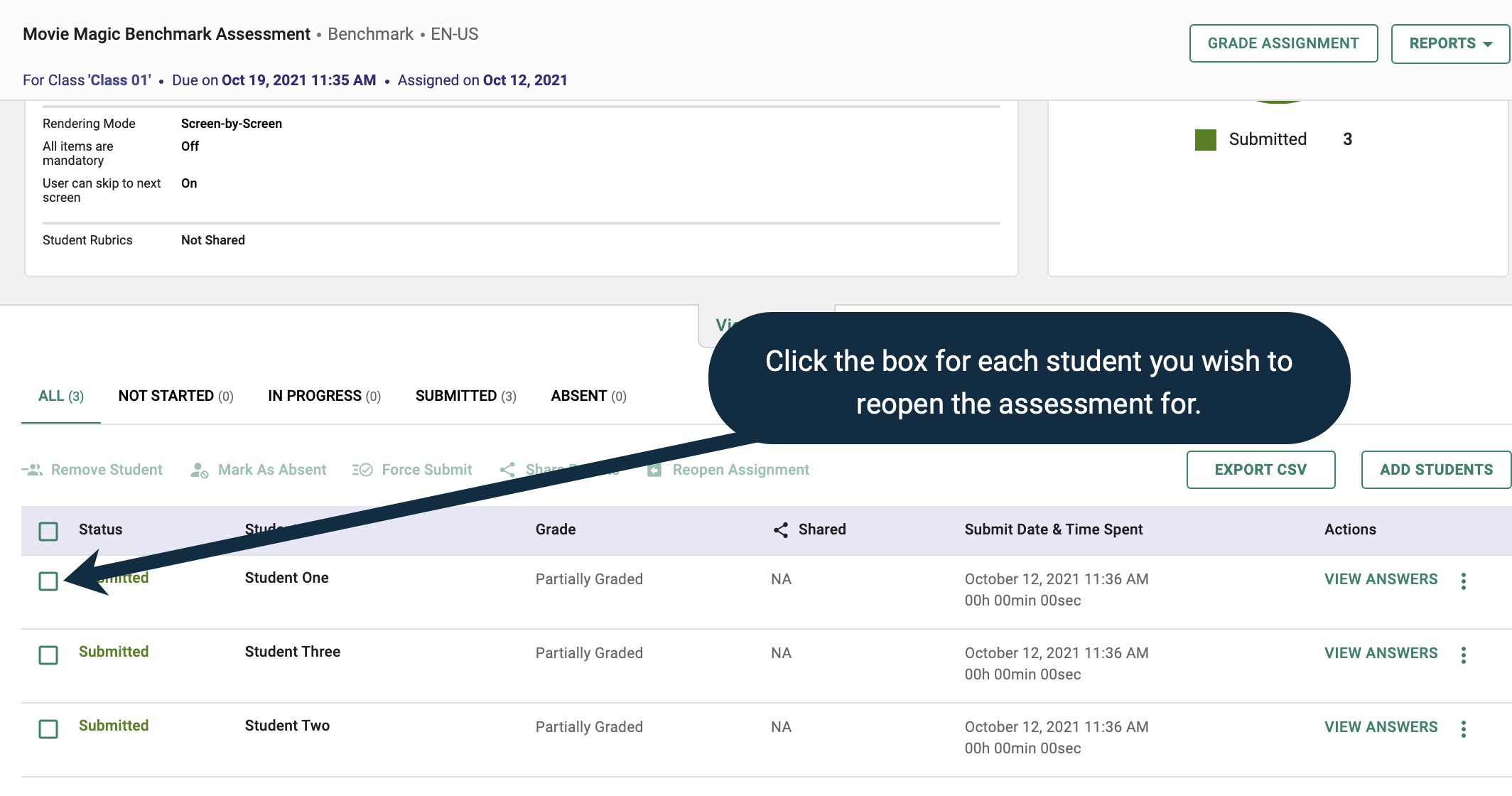Click the Submit Date & Time Spent header
1512x796 pixels.
[1054, 529]
